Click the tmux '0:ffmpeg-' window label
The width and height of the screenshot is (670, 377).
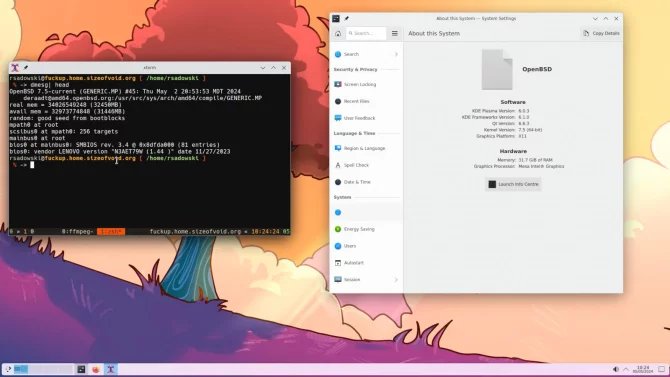pyautogui.click(x=77, y=231)
